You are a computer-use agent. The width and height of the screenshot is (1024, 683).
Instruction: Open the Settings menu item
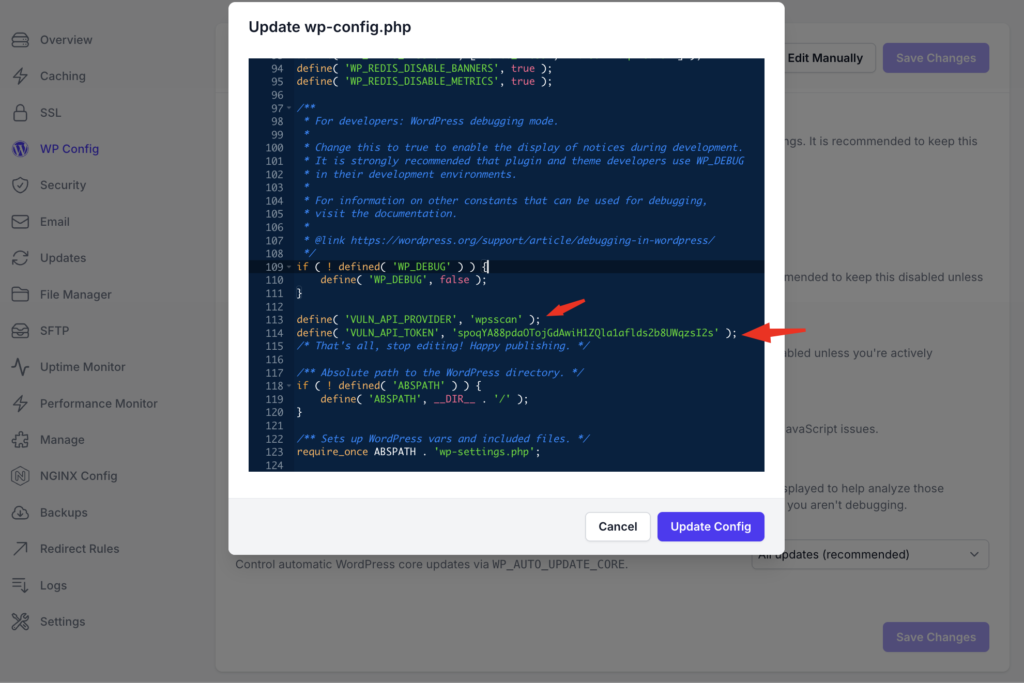click(x=62, y=622)
